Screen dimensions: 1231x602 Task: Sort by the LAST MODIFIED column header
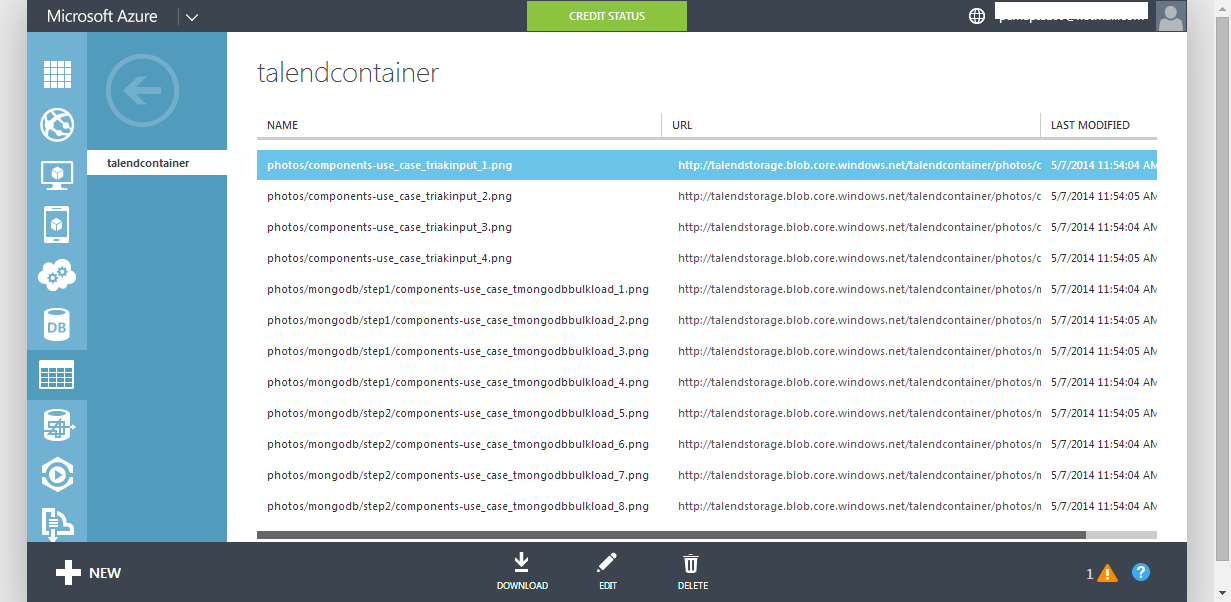coord(1090,125)
